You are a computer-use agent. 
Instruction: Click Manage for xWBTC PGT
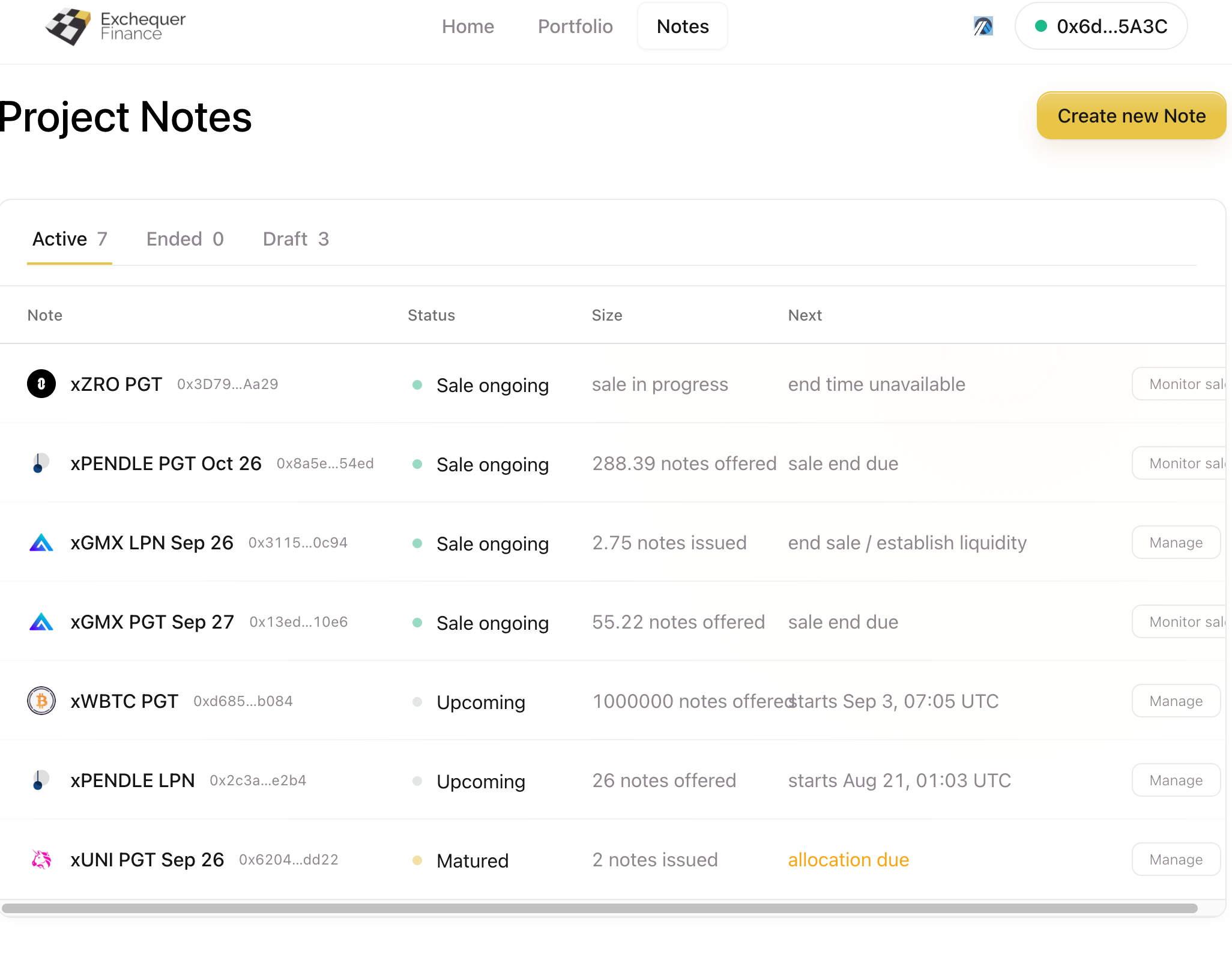pyautogui.click(x=1176, y=701)
